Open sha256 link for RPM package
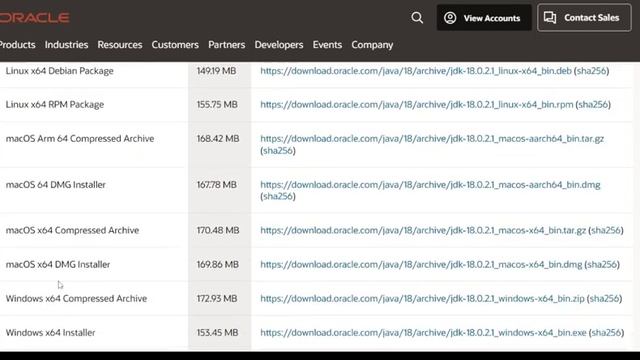 click(593, 104)
